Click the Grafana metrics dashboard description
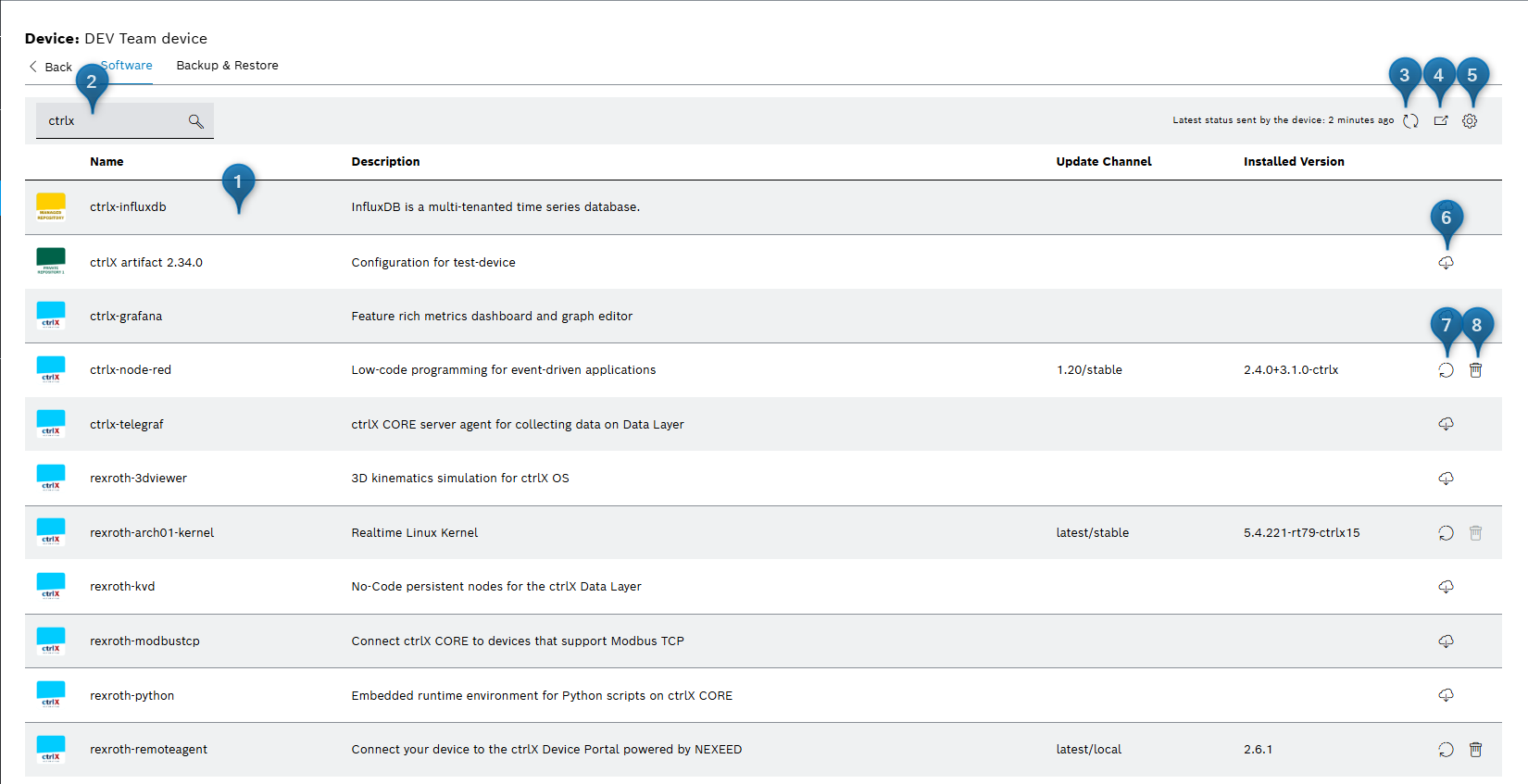 pyautogui.click(x=492, y=317)
